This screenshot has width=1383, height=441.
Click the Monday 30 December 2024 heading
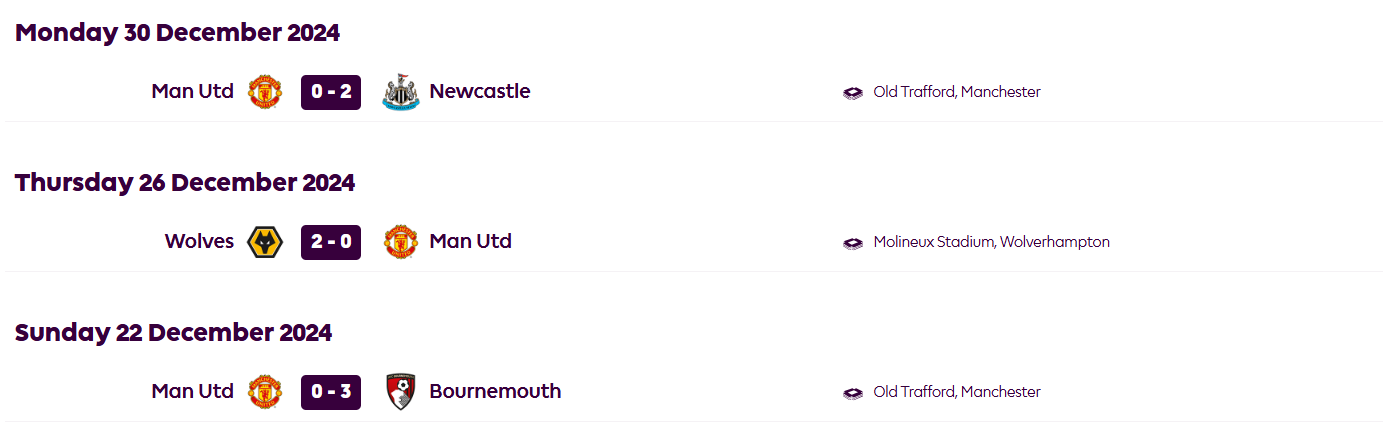point(178,33)
